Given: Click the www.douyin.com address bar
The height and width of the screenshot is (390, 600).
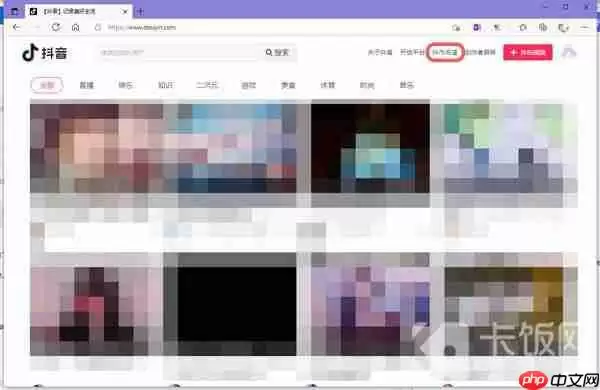Looking at the screenshot, I should click(x=142, y=28).
